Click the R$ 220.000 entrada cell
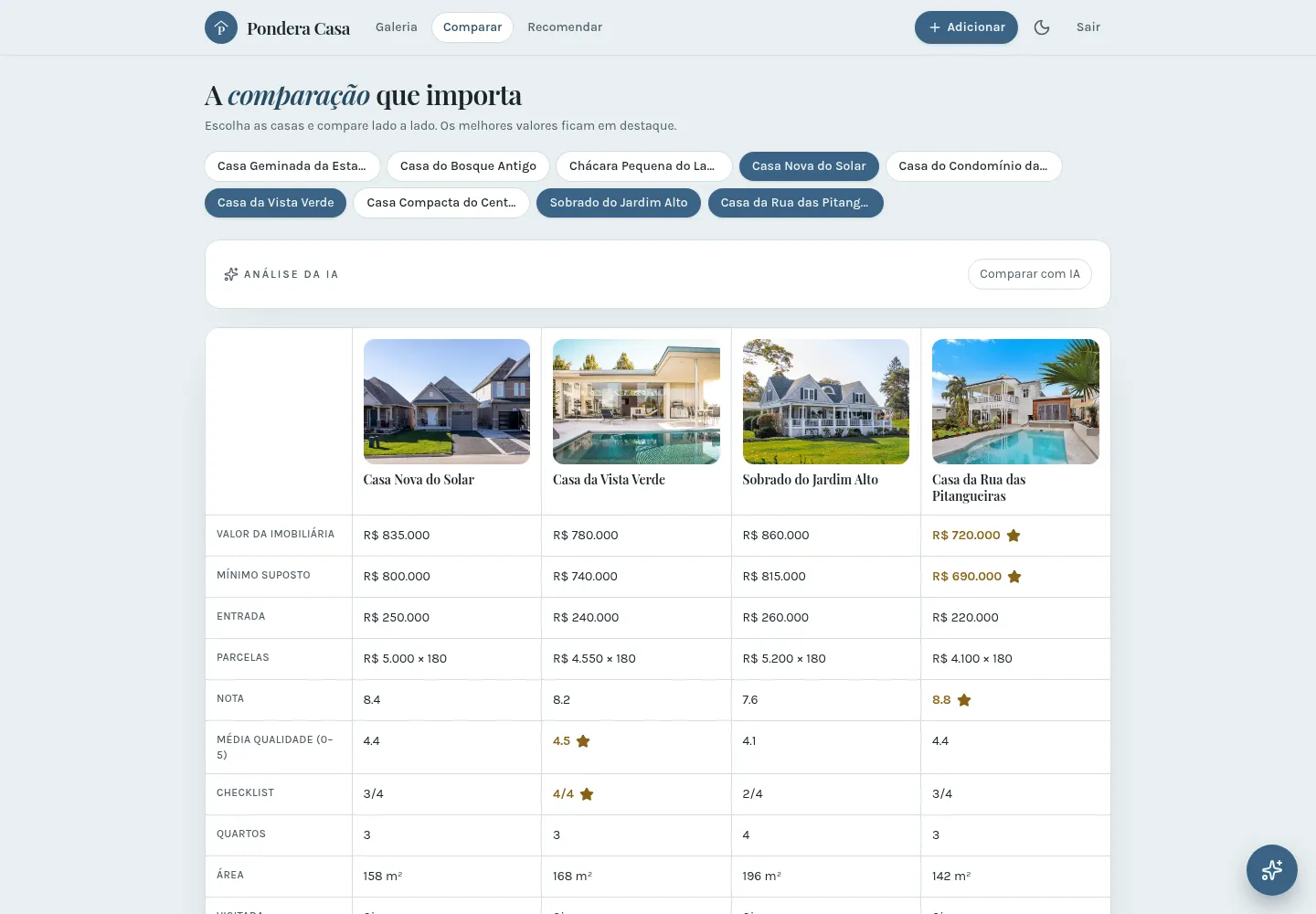The height and width of the screenshot is (914, 1316). (x=1015, y=618)
